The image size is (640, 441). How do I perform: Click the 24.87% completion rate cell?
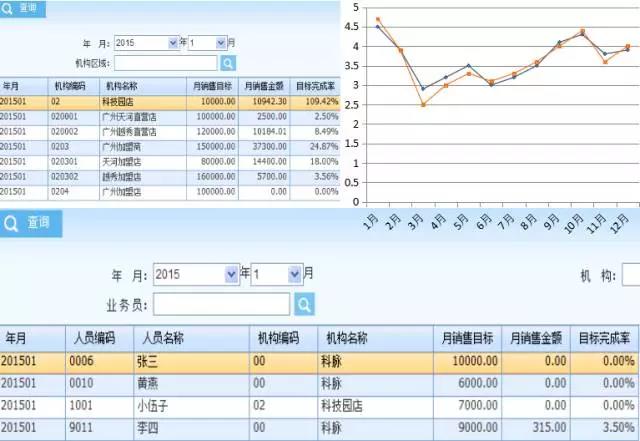click(x=315, y=147)
